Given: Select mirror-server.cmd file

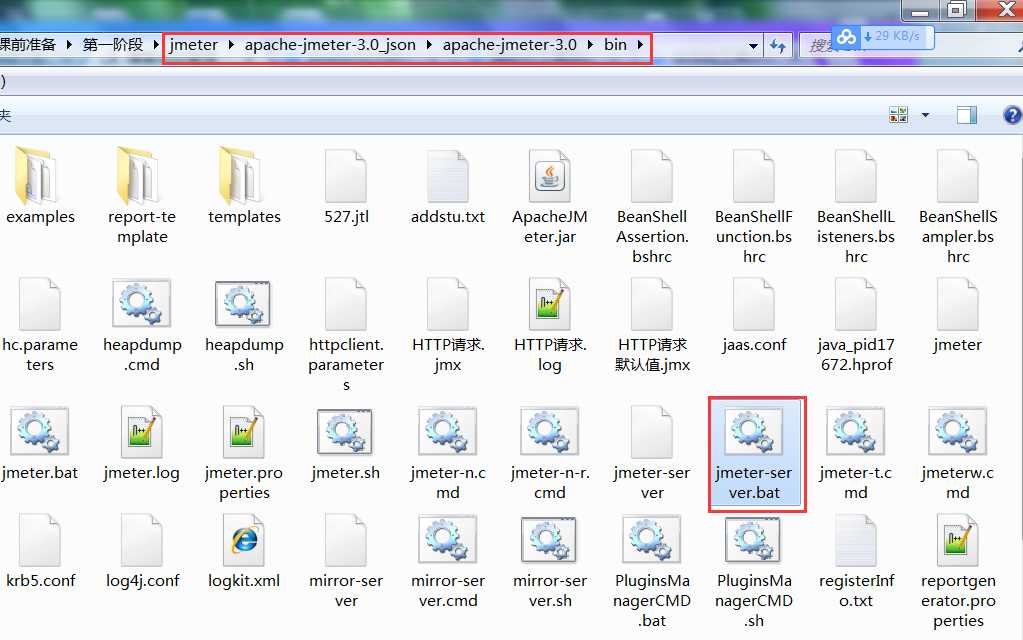Looking at the screenshot, I should point(448,561).
